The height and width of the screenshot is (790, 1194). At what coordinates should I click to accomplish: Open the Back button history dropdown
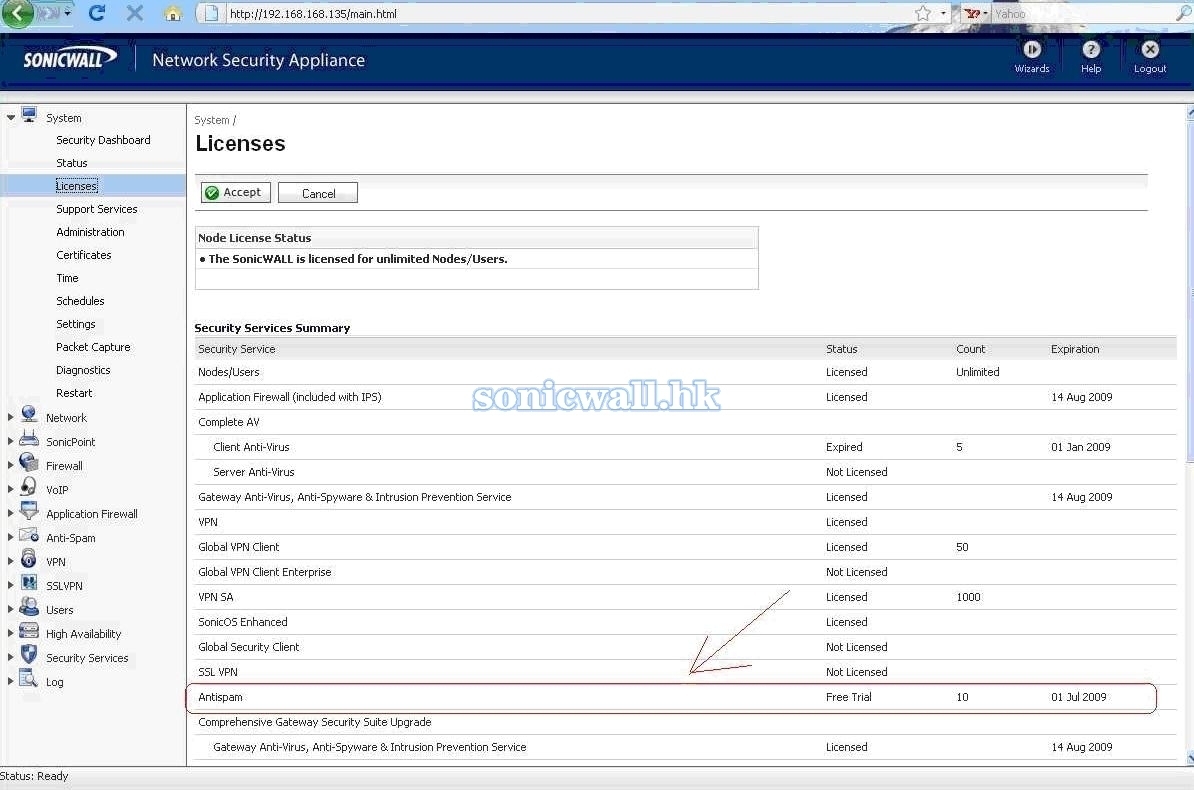67,13
